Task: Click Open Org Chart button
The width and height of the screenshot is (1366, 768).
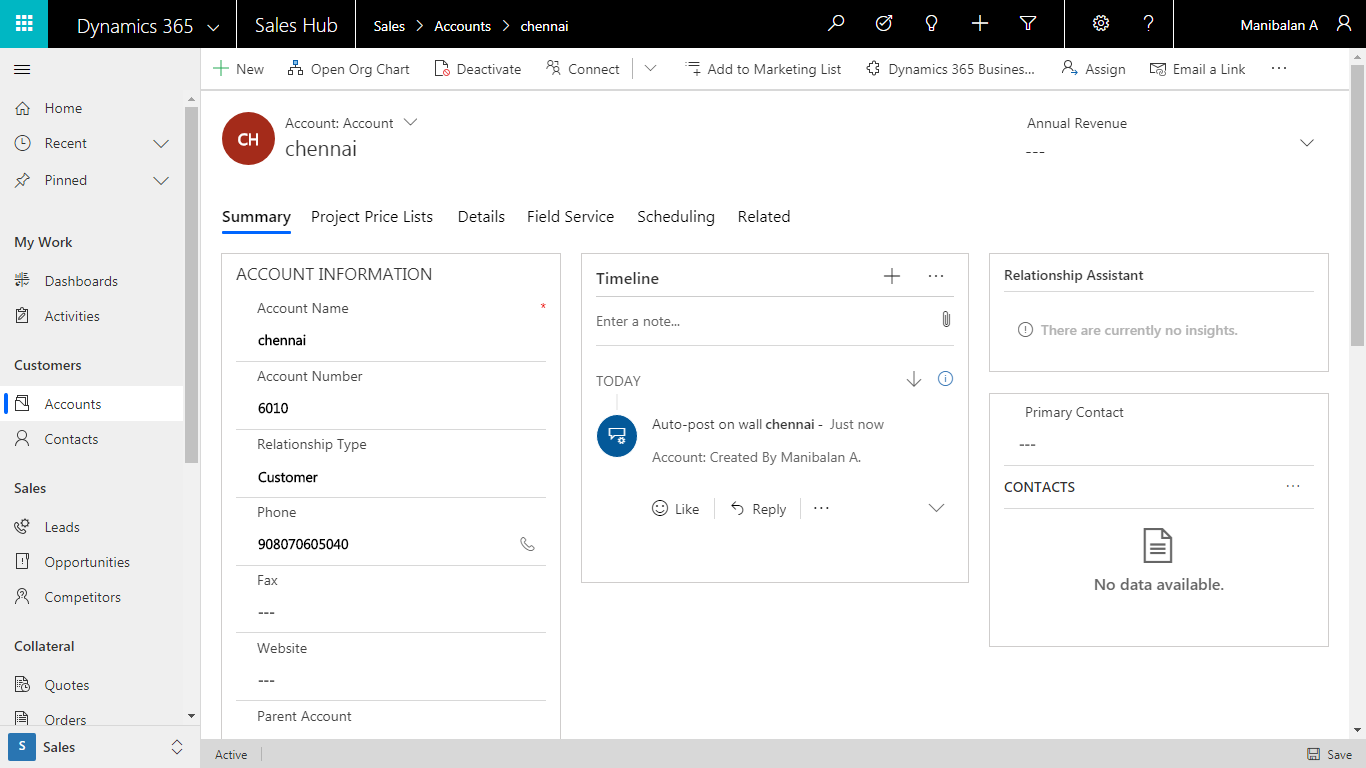Action: click(349, 69)
